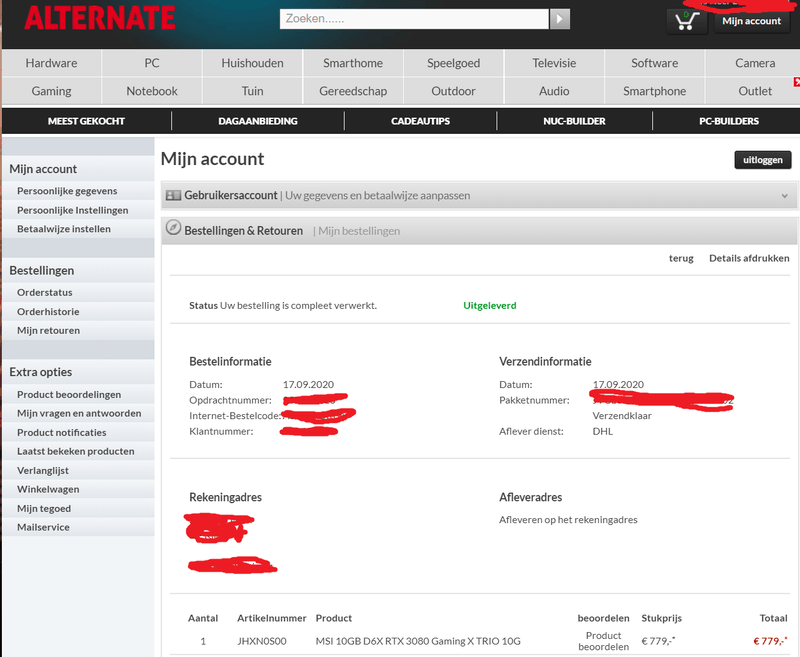Click the Bestellingen & Retouren header

[x=243, y=231]
